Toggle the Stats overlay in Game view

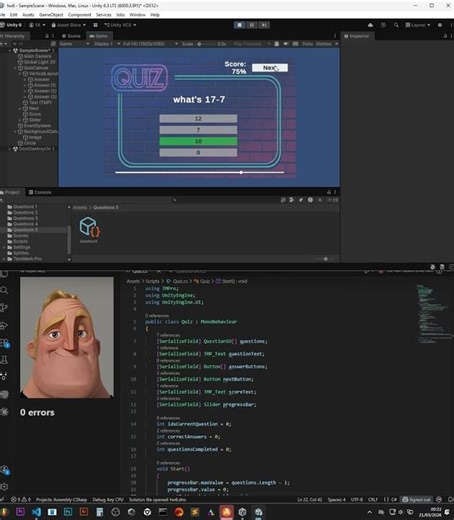tap(307, 44)
